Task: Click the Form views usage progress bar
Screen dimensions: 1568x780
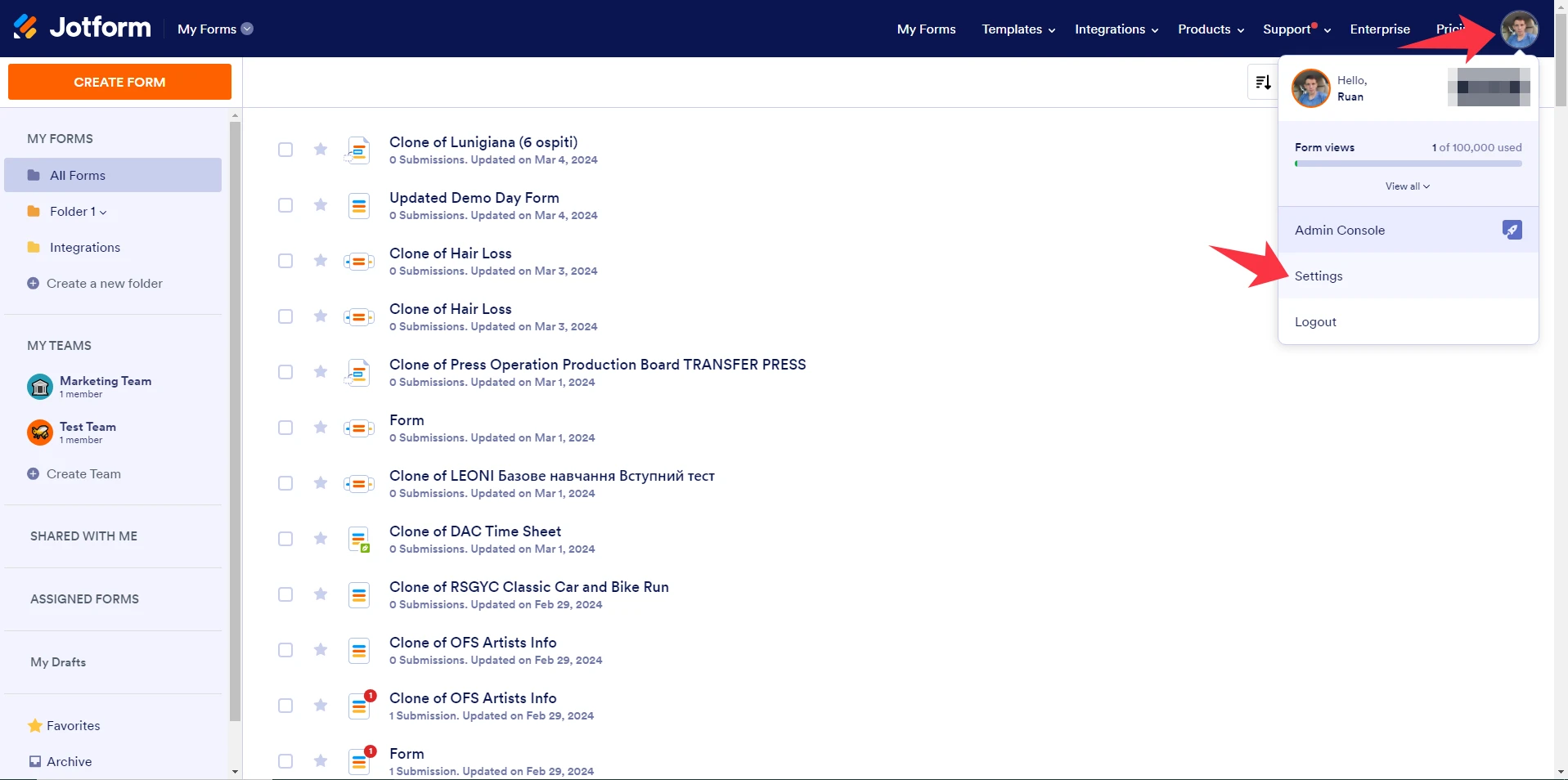Action: [1407, 163]
